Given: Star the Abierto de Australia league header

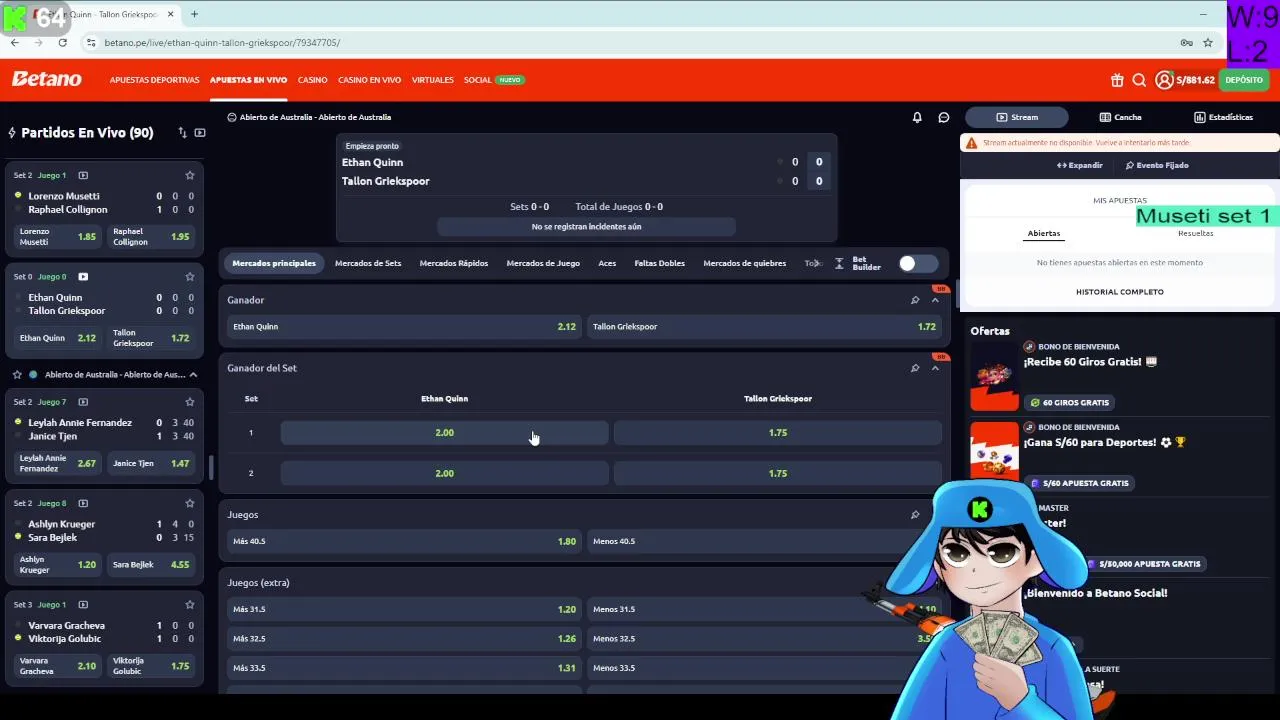Looking at the screenshot, I should 17,375.
